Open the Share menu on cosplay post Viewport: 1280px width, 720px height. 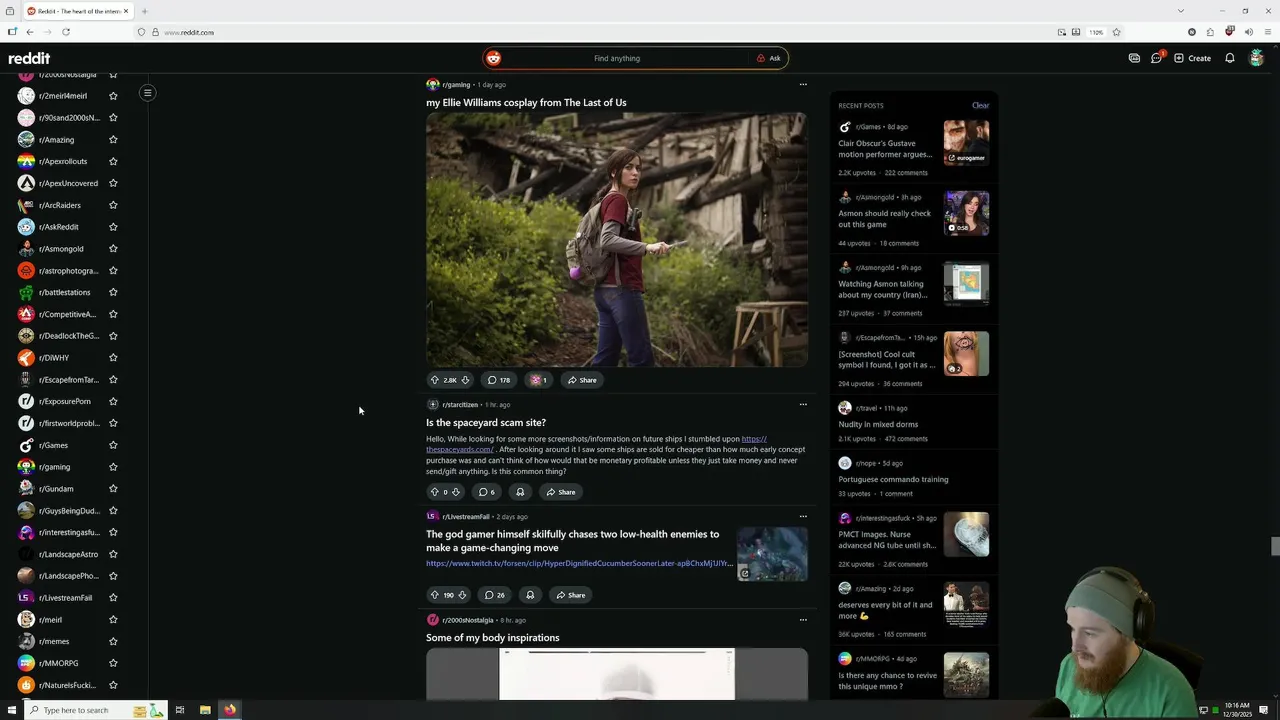pos(582,380)
